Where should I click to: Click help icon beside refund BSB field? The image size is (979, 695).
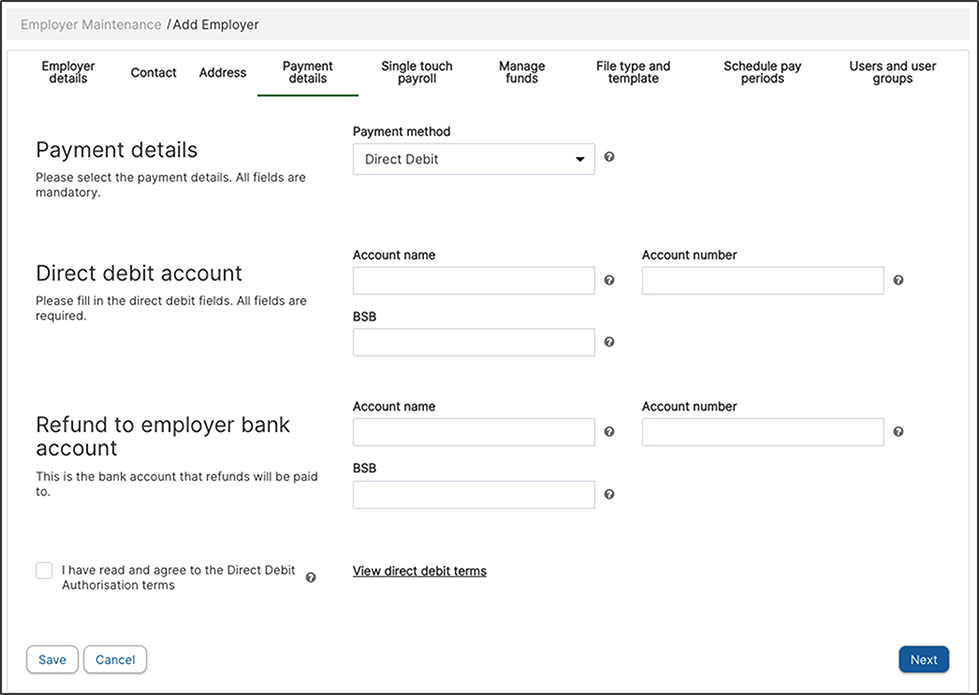[609, 494]
